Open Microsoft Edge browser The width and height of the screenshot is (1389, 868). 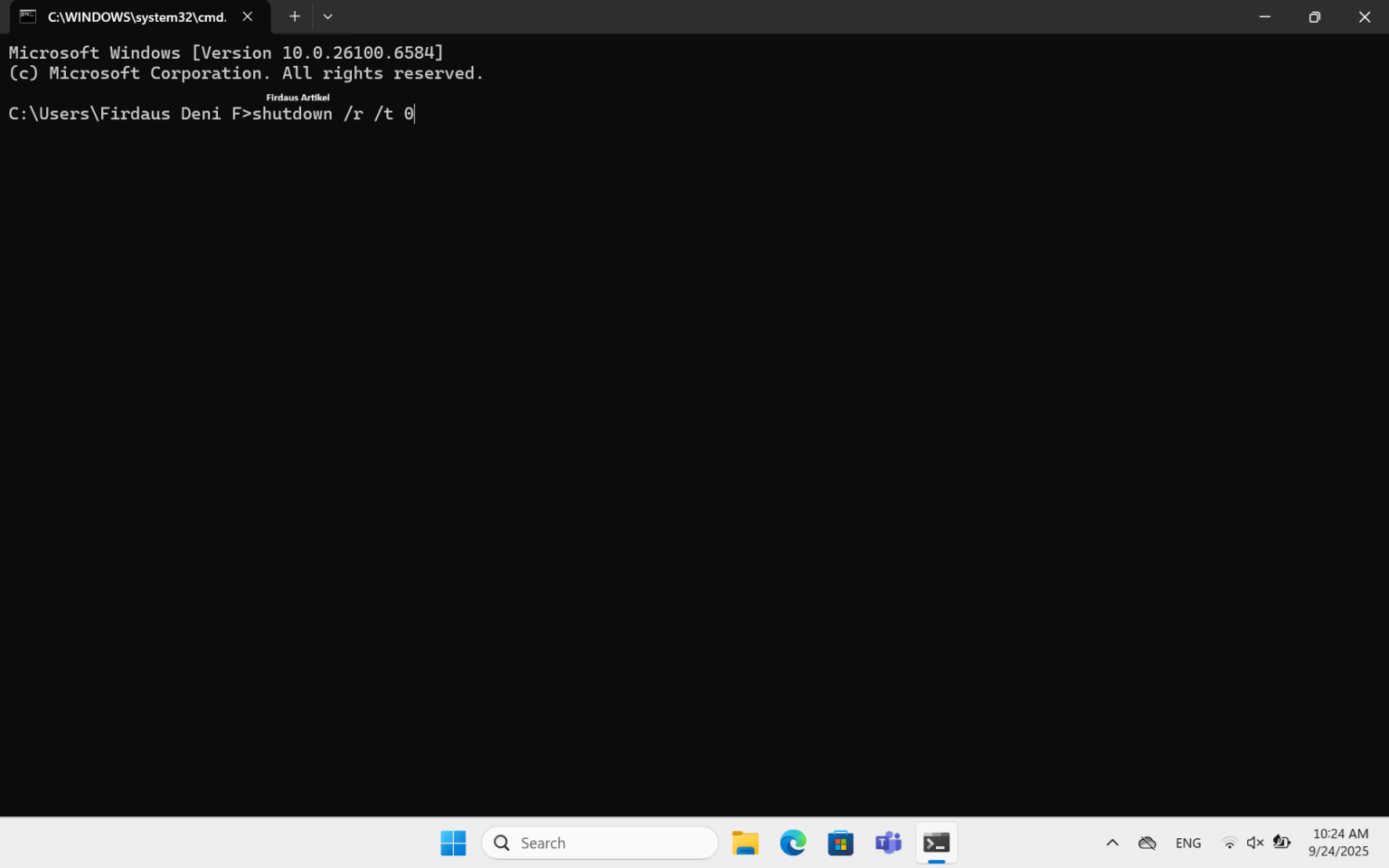793,842
